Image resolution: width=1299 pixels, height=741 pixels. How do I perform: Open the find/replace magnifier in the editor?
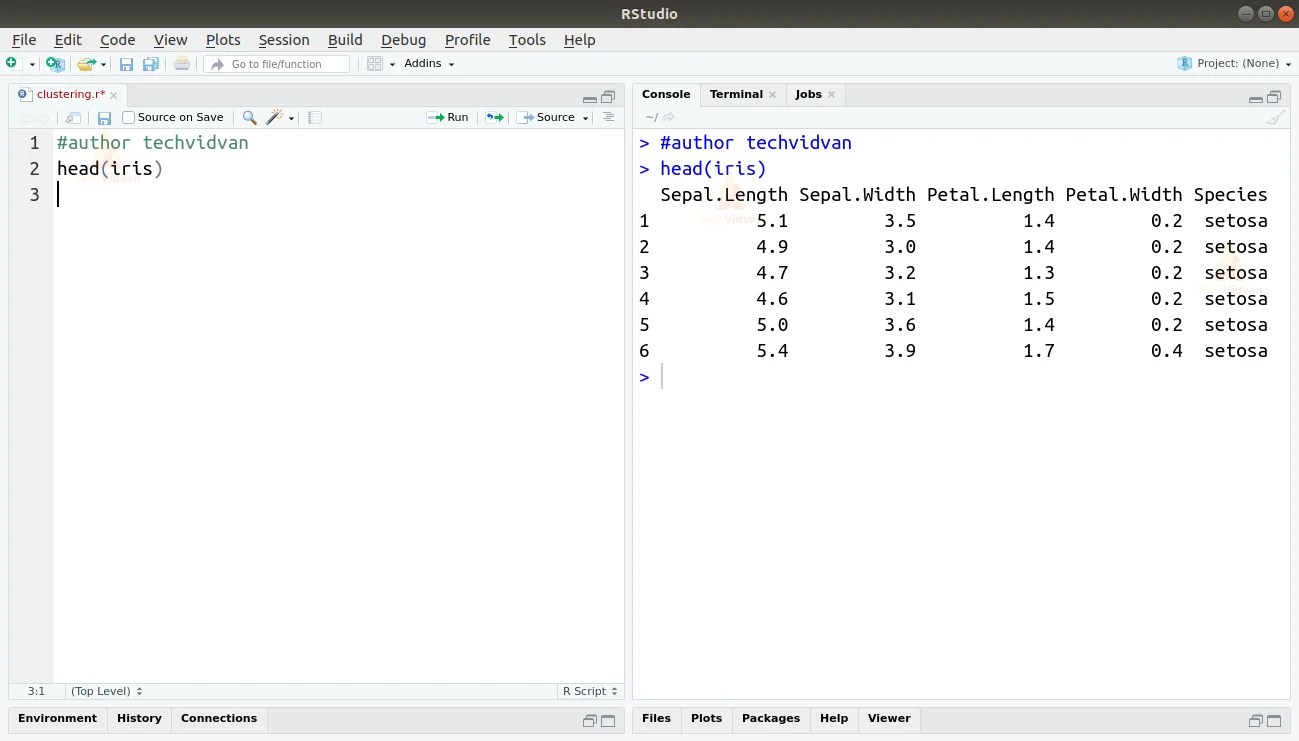[249, 117]
